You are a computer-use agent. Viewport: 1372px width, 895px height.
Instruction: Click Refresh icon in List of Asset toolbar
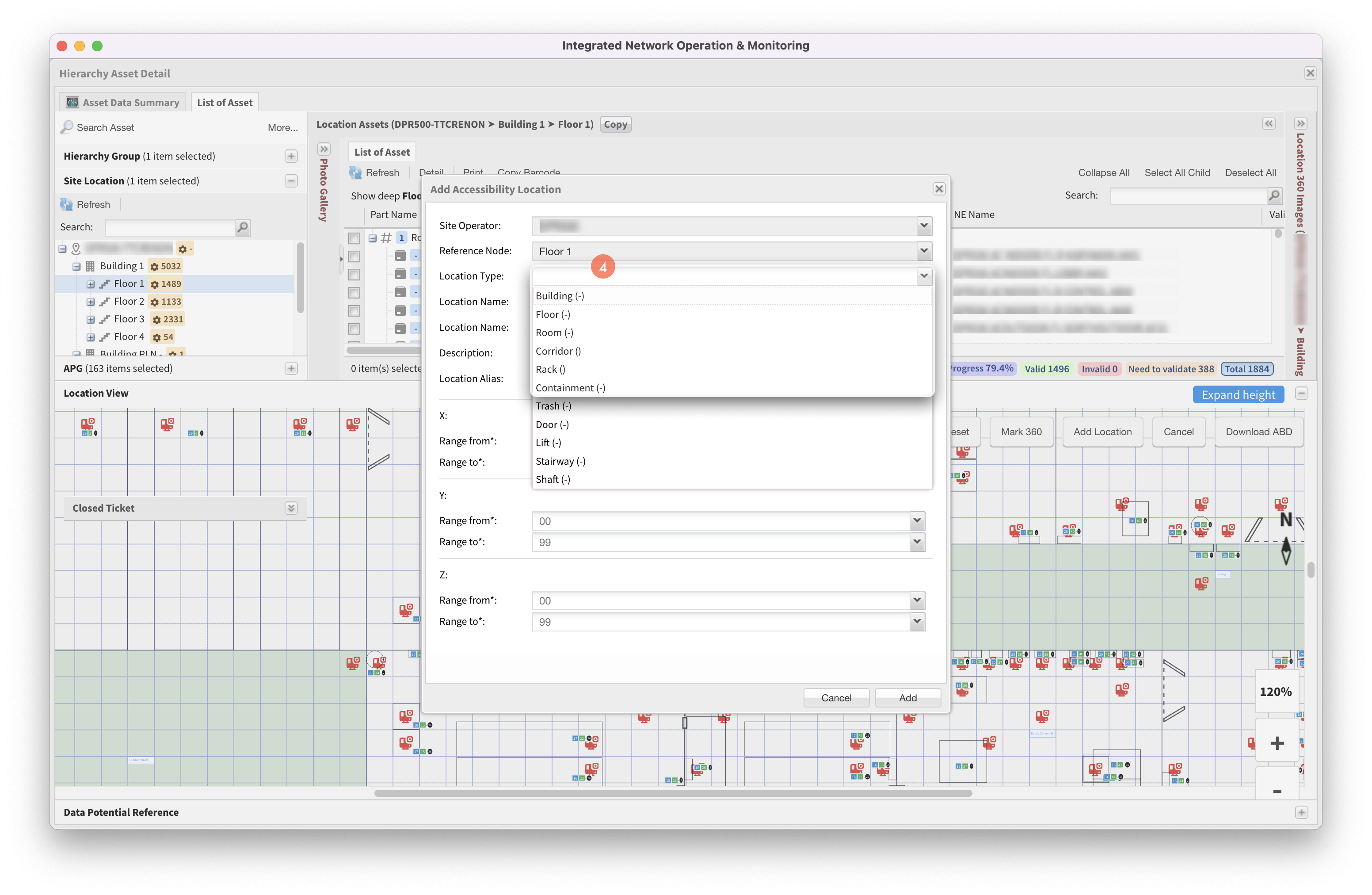(355, 172)
